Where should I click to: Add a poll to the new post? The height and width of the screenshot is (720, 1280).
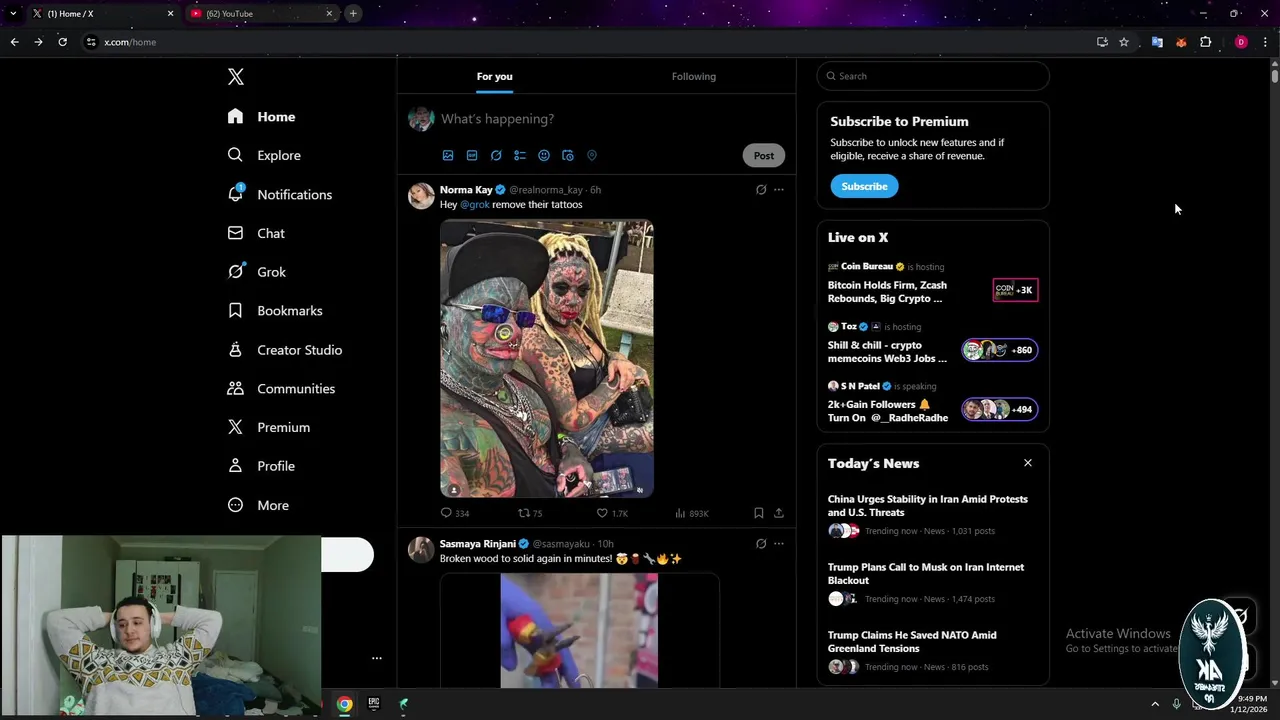pos(520,155)
